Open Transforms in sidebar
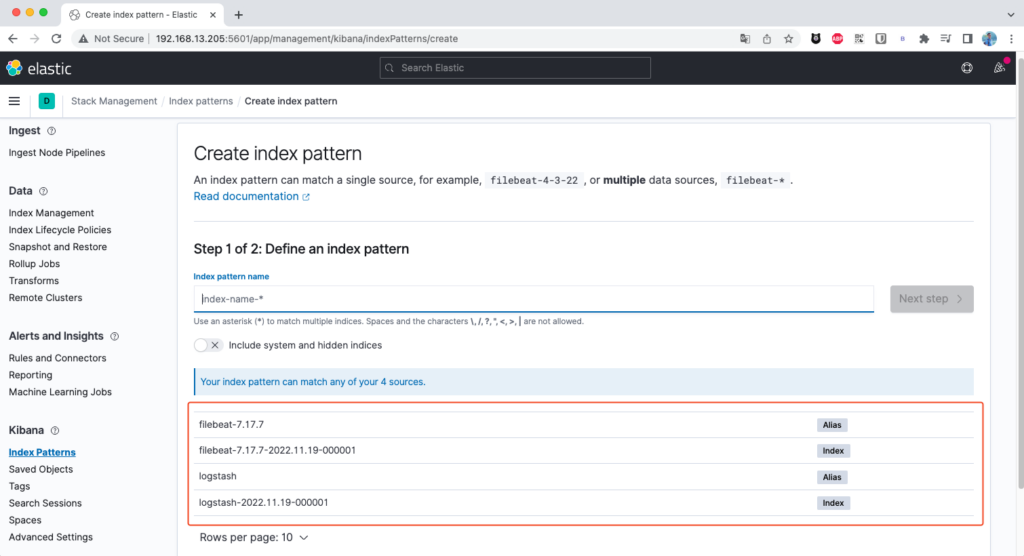 (x=33, y=281)
